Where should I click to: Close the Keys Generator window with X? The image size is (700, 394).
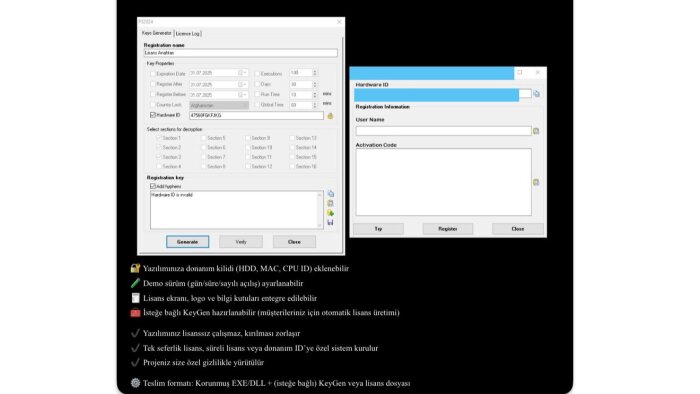[x=339, y=21]
